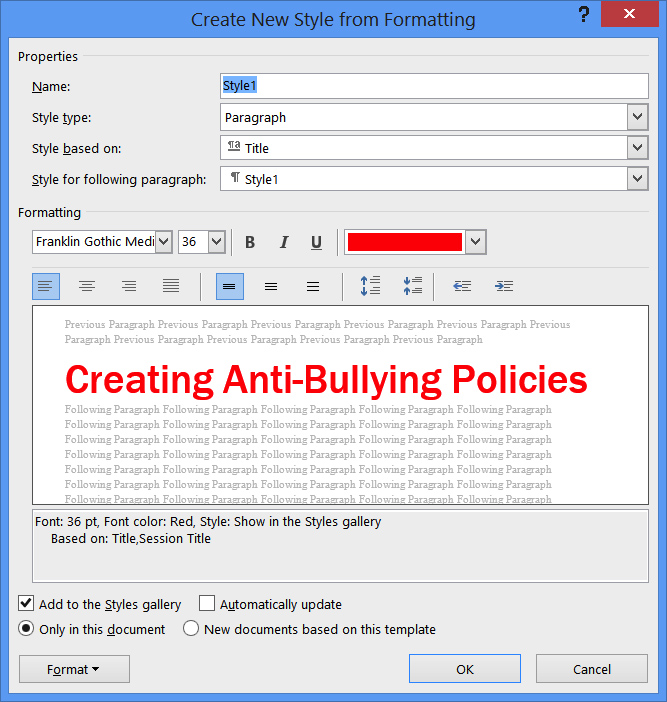
Task: Select New documents based on this template
Action: (191, 629)
